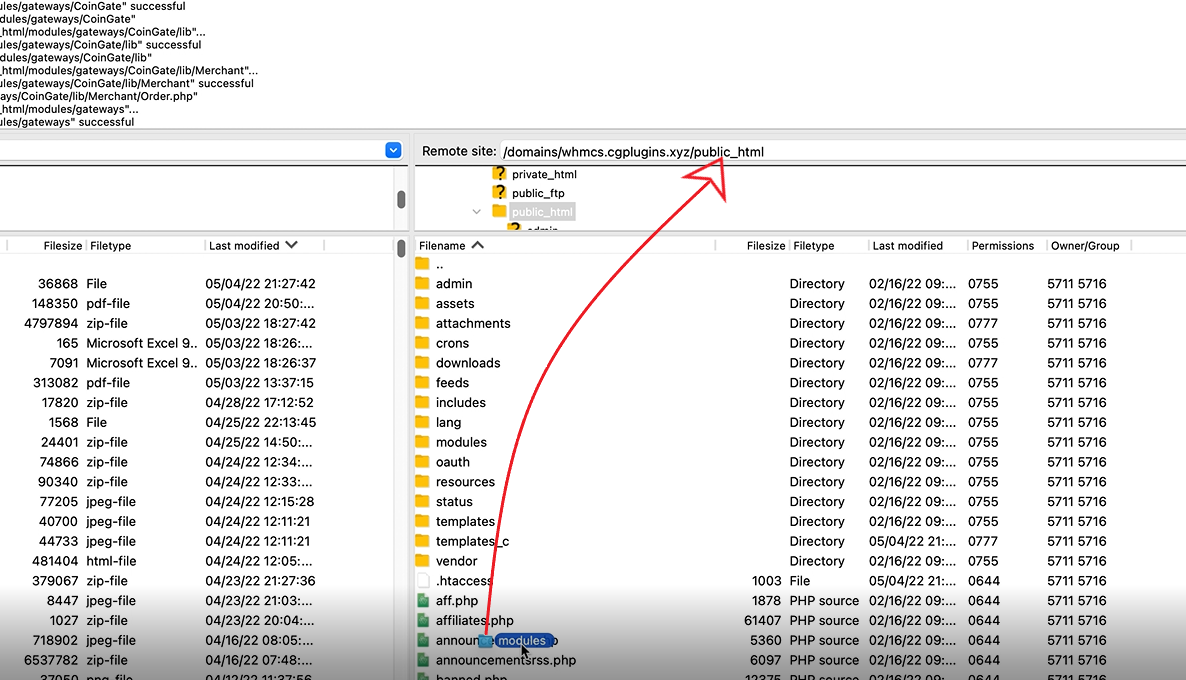
Task: Sort remote list by Last modified header
Action: point(907,246)
